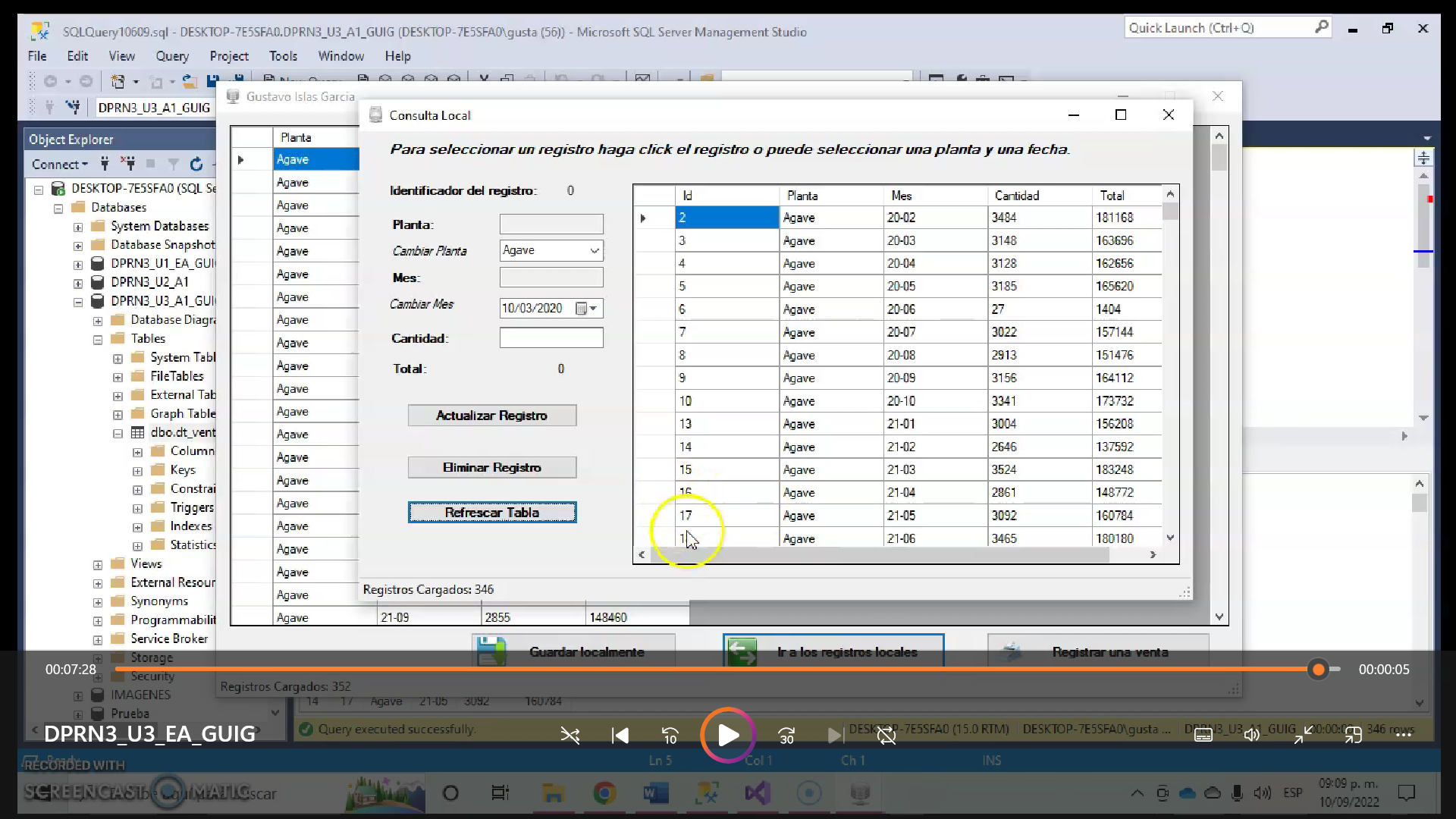Screen dimensions: 1456x819
Task: Click the Connect Object Explorer plug icon
Action: click(x=105, y=164)
